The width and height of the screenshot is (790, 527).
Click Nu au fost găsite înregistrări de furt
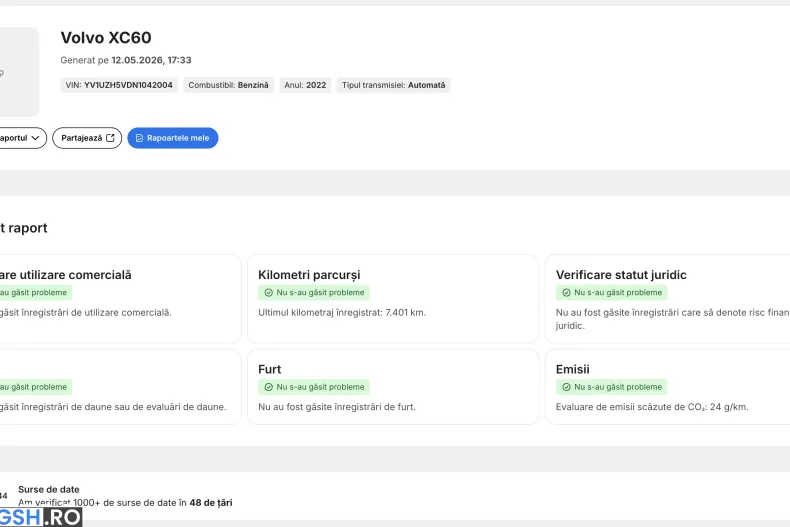pos(337,407)
